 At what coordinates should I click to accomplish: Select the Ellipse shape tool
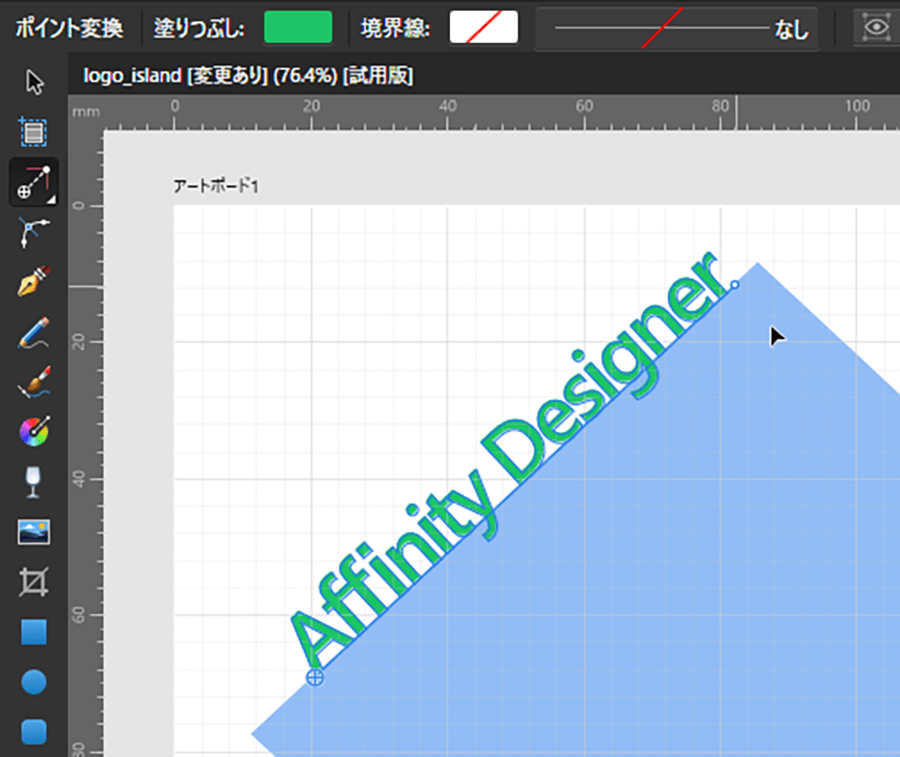tap(34, 682)
